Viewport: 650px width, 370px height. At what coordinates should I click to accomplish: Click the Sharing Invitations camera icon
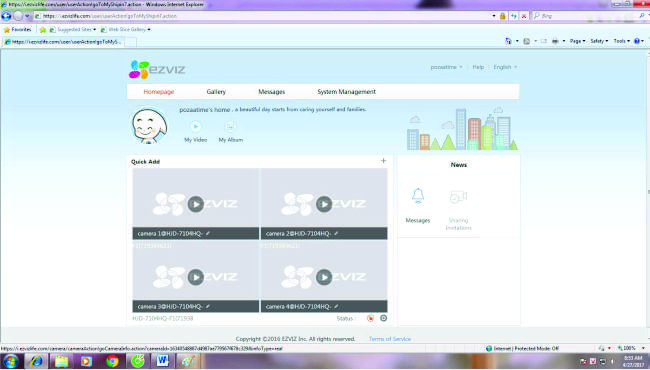point(458,197)
